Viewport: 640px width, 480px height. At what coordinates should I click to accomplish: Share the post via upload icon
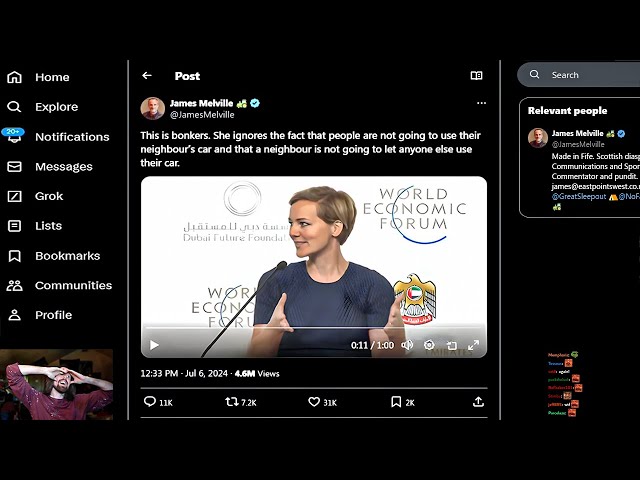[x=478, y=402]
